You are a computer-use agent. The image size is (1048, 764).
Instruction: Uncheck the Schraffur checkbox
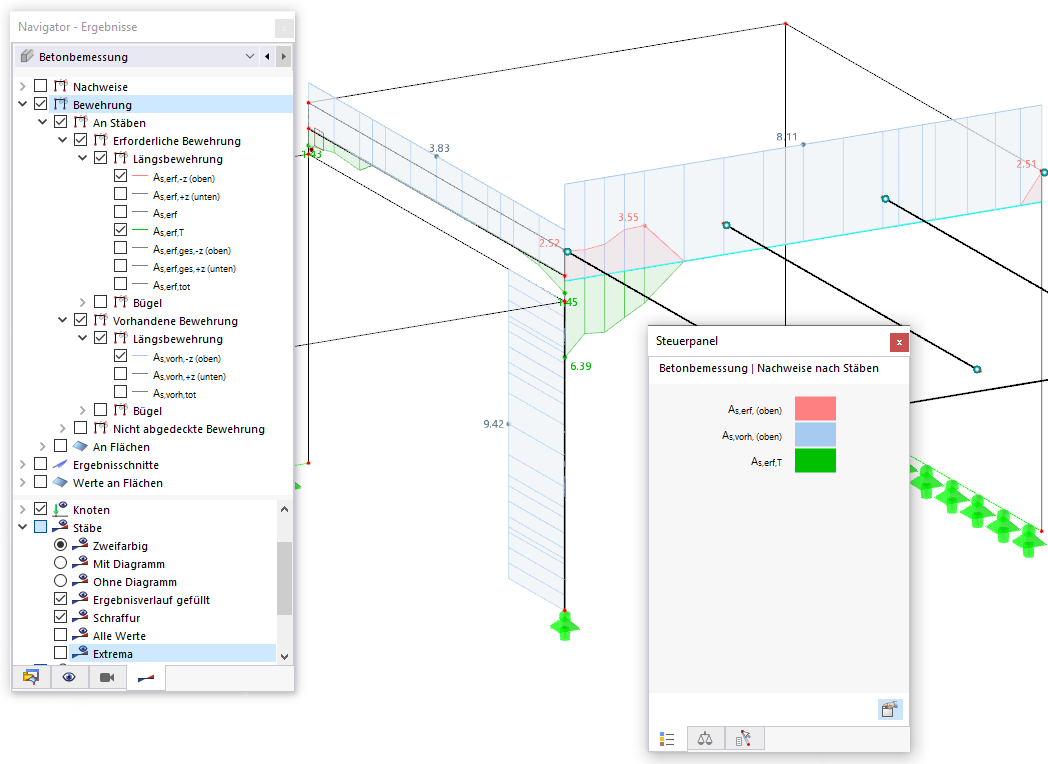[60, 617]
